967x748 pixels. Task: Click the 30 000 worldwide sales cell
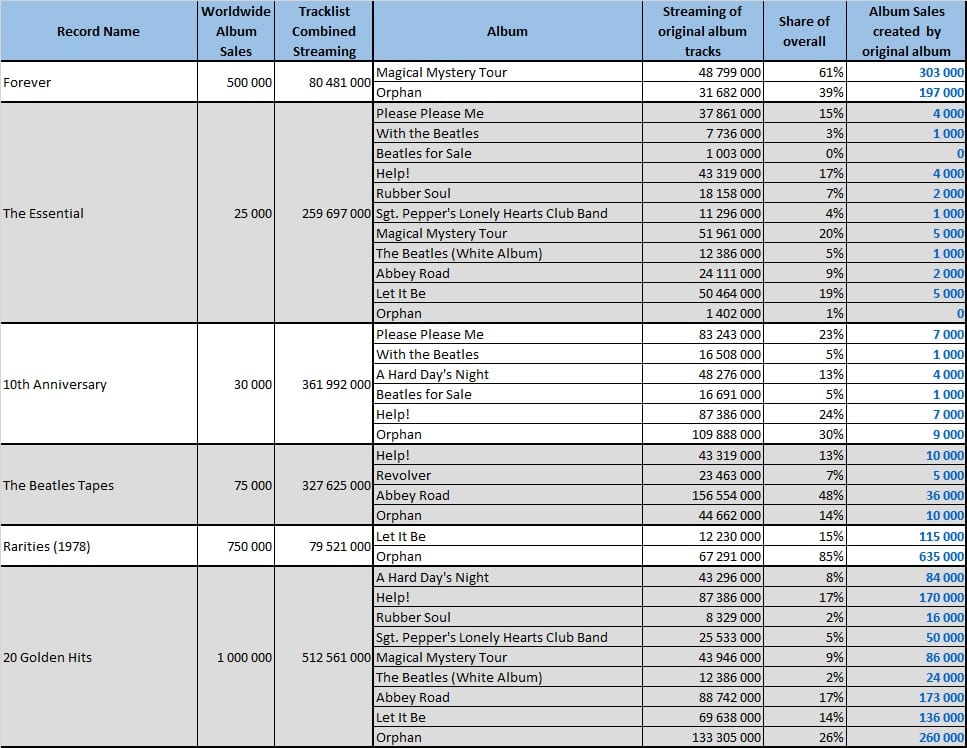[x=236, y=384]
